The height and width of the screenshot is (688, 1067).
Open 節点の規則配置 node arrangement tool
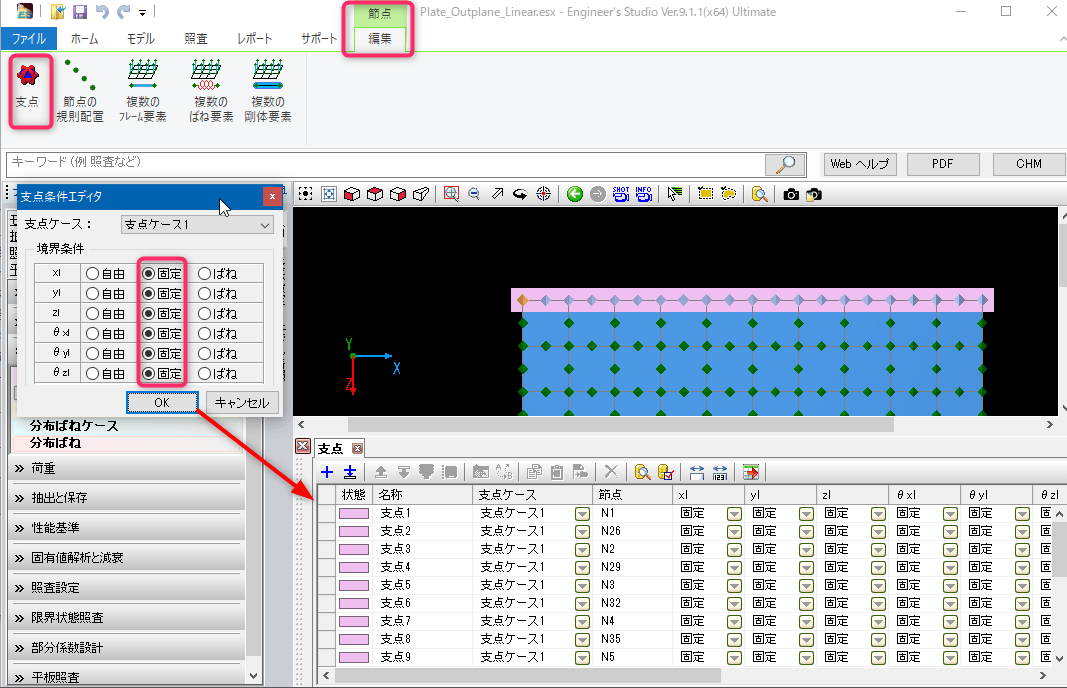pos(80,89)
